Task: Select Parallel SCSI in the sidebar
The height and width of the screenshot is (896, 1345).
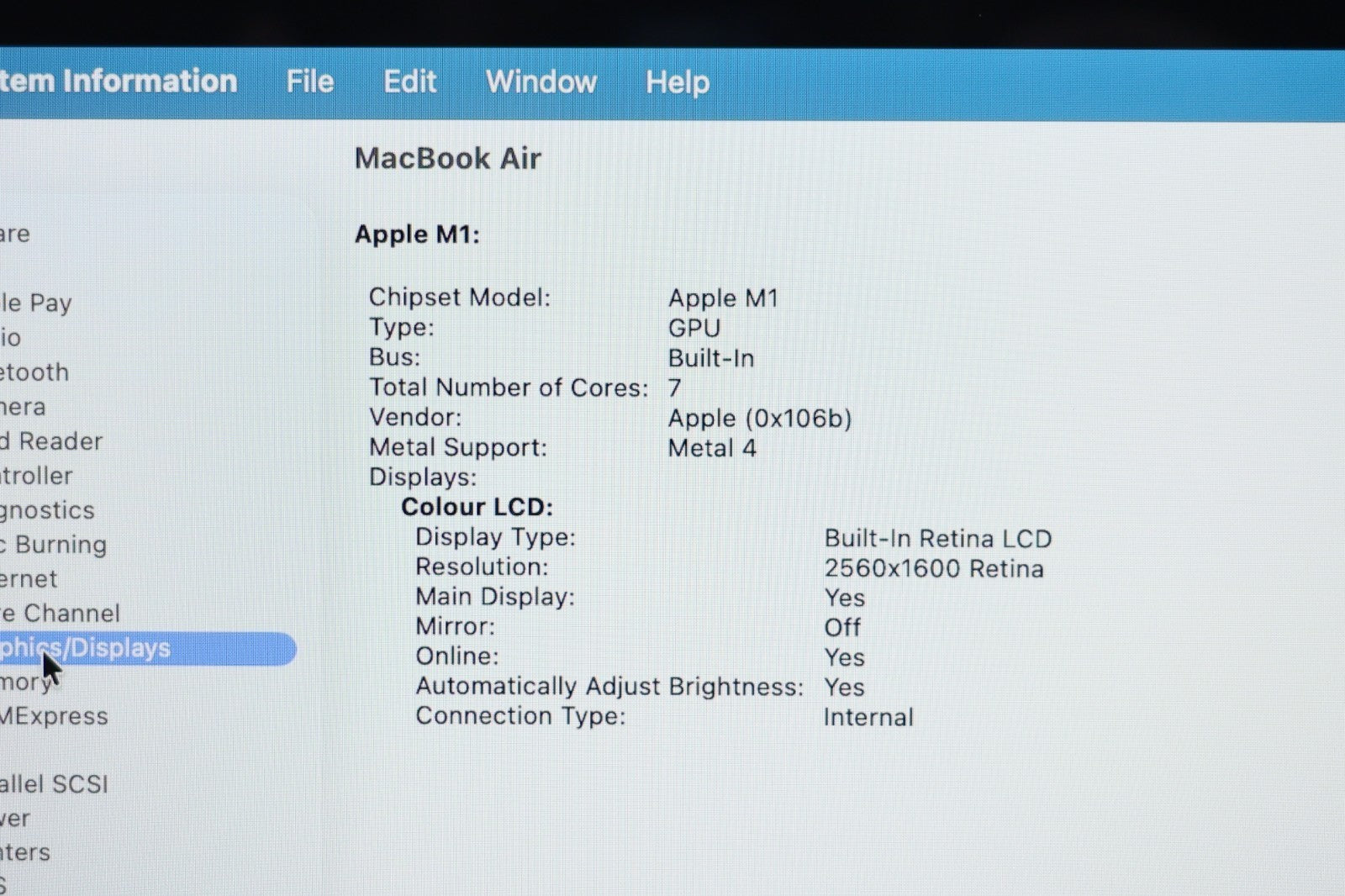Action: click(54, 784)
